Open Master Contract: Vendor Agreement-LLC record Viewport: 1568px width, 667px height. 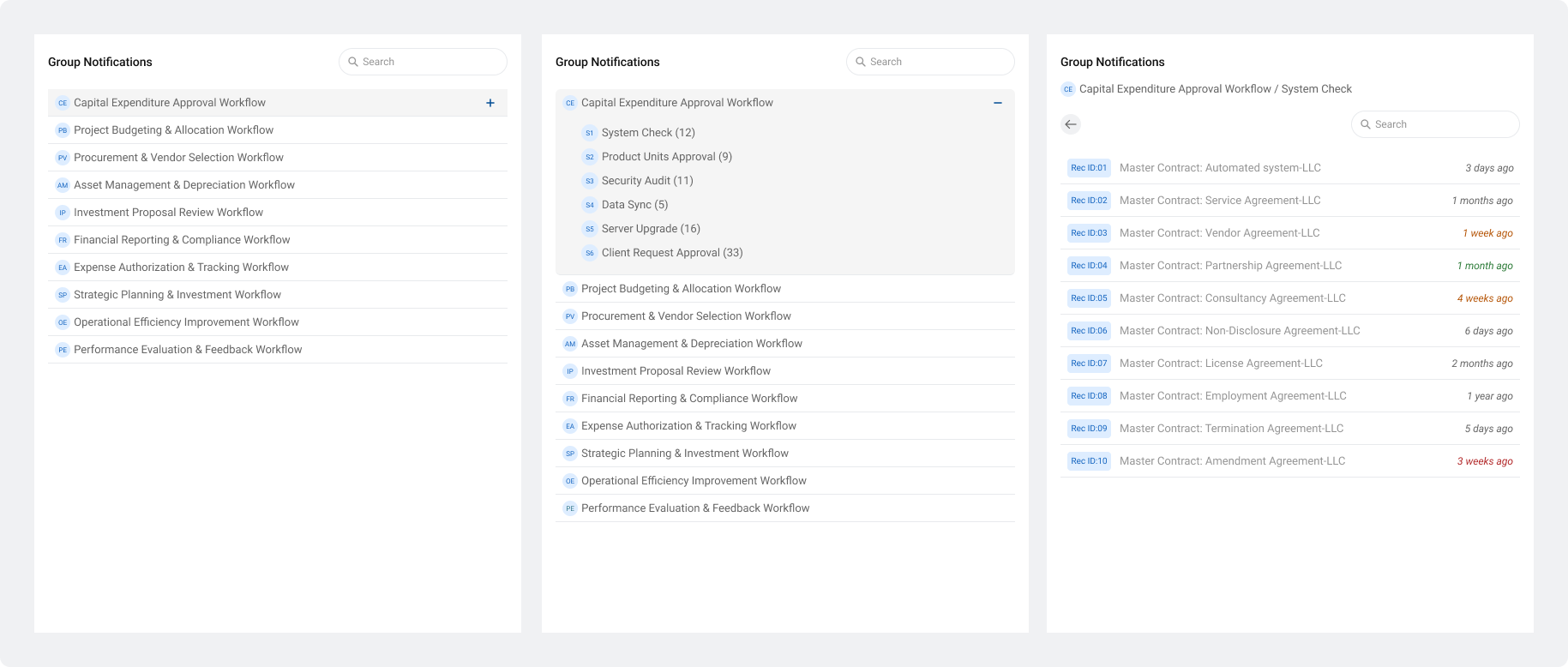[1219, 233]
